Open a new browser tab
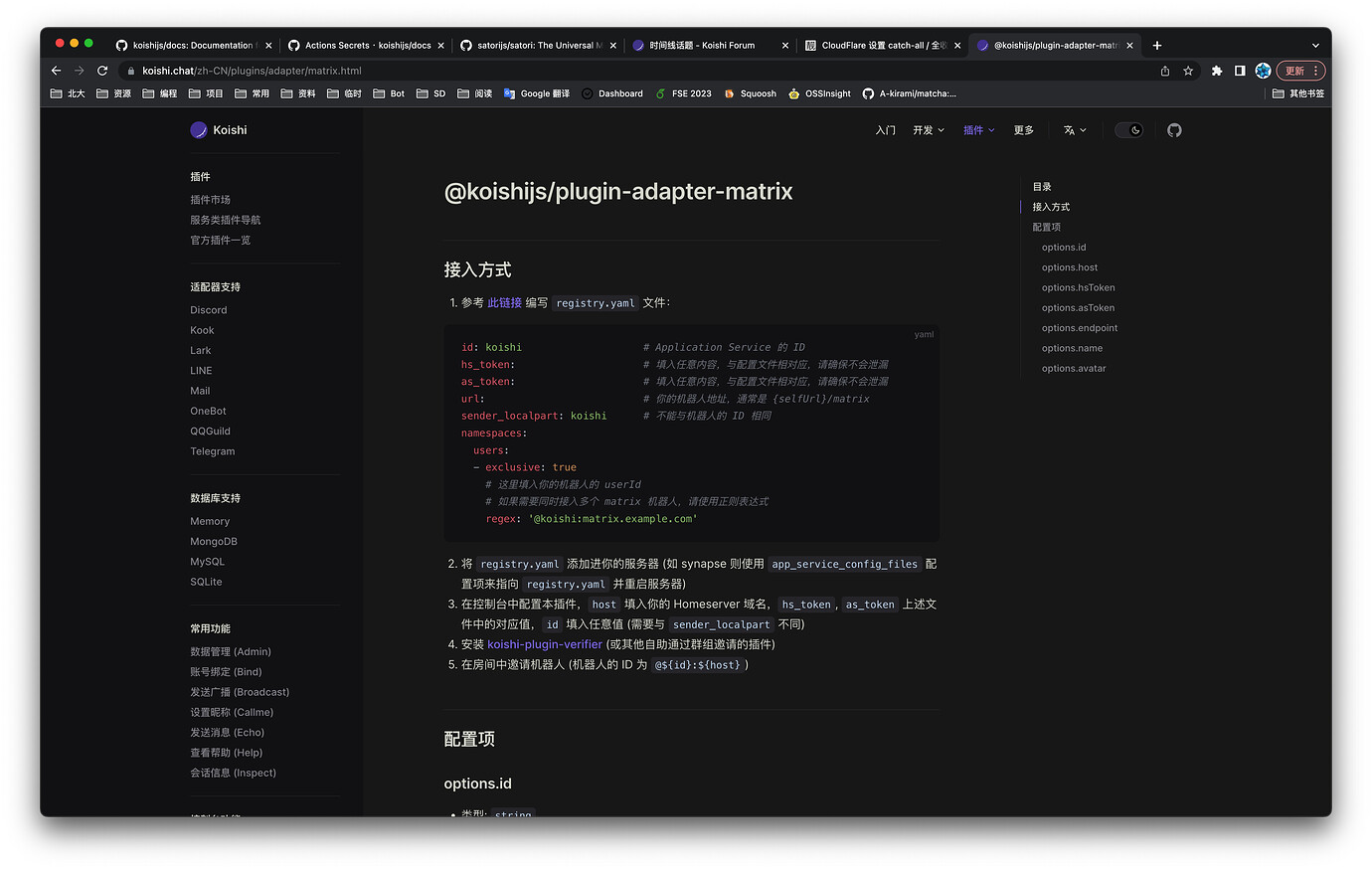 coord(1157,45)
